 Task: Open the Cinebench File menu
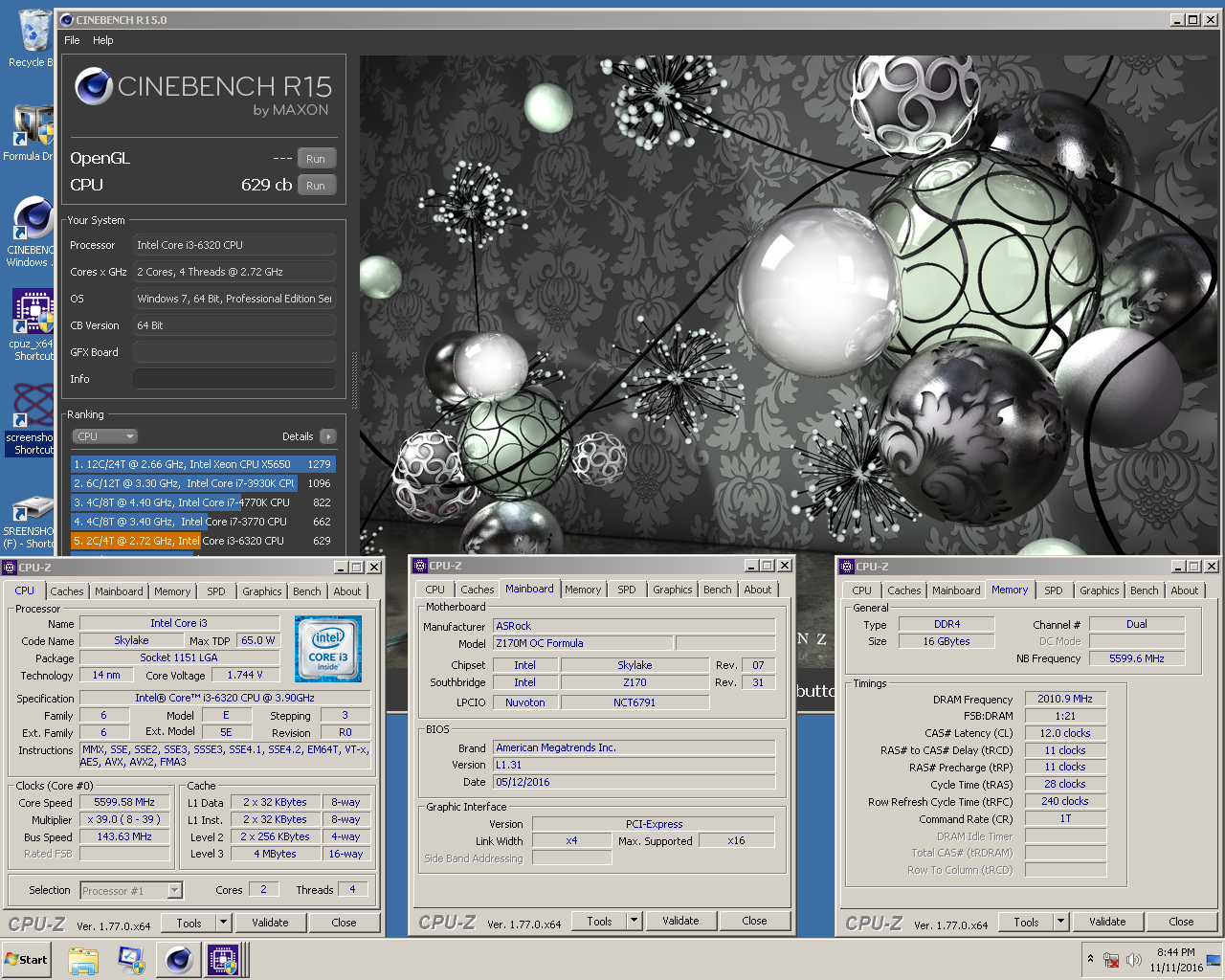[x=72, y=40]
